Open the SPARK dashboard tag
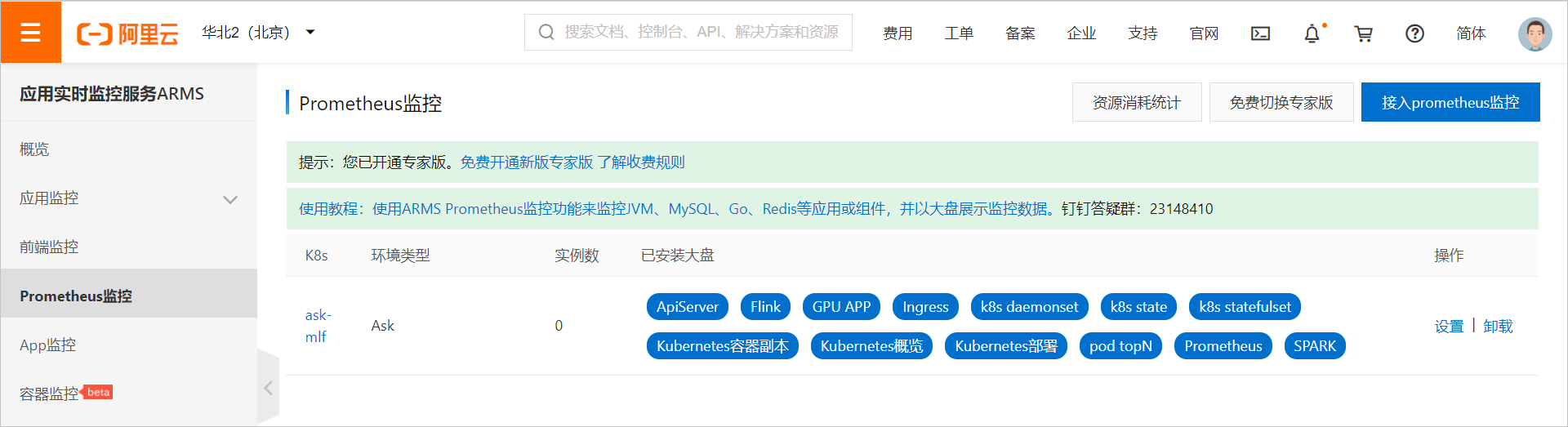 (x=1315, y=346)
